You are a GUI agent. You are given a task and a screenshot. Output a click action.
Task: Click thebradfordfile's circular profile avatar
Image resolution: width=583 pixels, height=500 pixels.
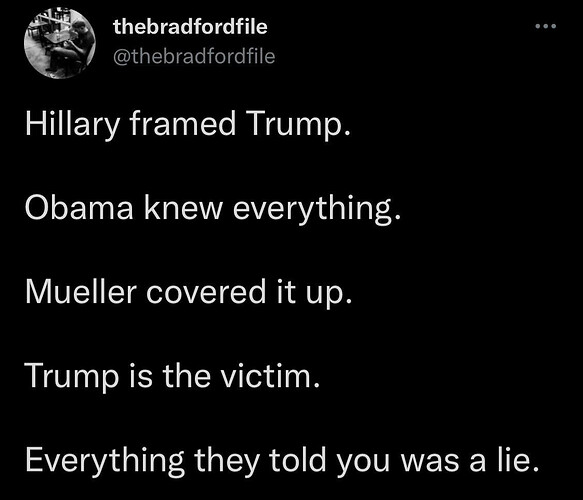(x=60, y=43)
